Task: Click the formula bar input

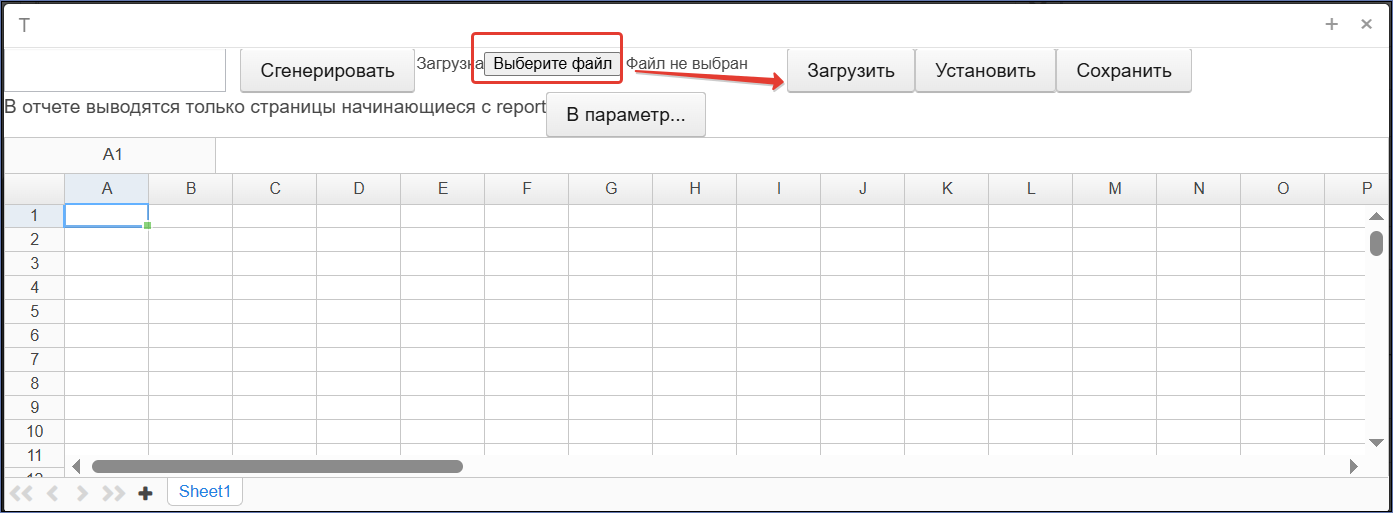Action: tap(802, 155)
